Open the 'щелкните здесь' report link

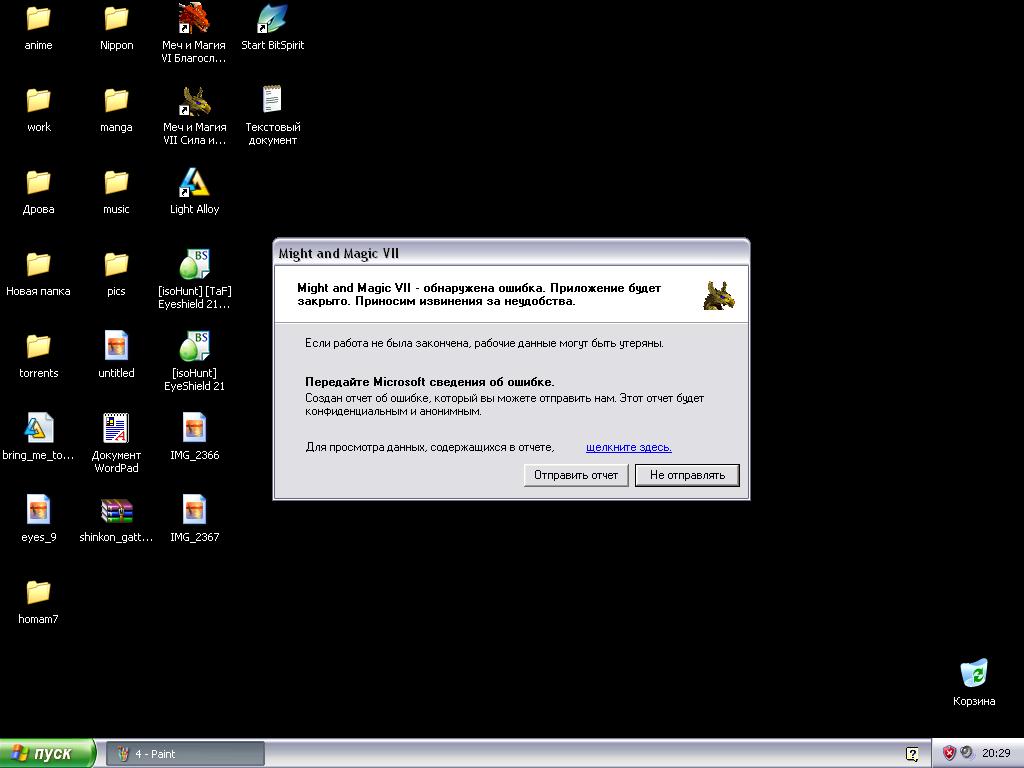(x=628, y=447)
